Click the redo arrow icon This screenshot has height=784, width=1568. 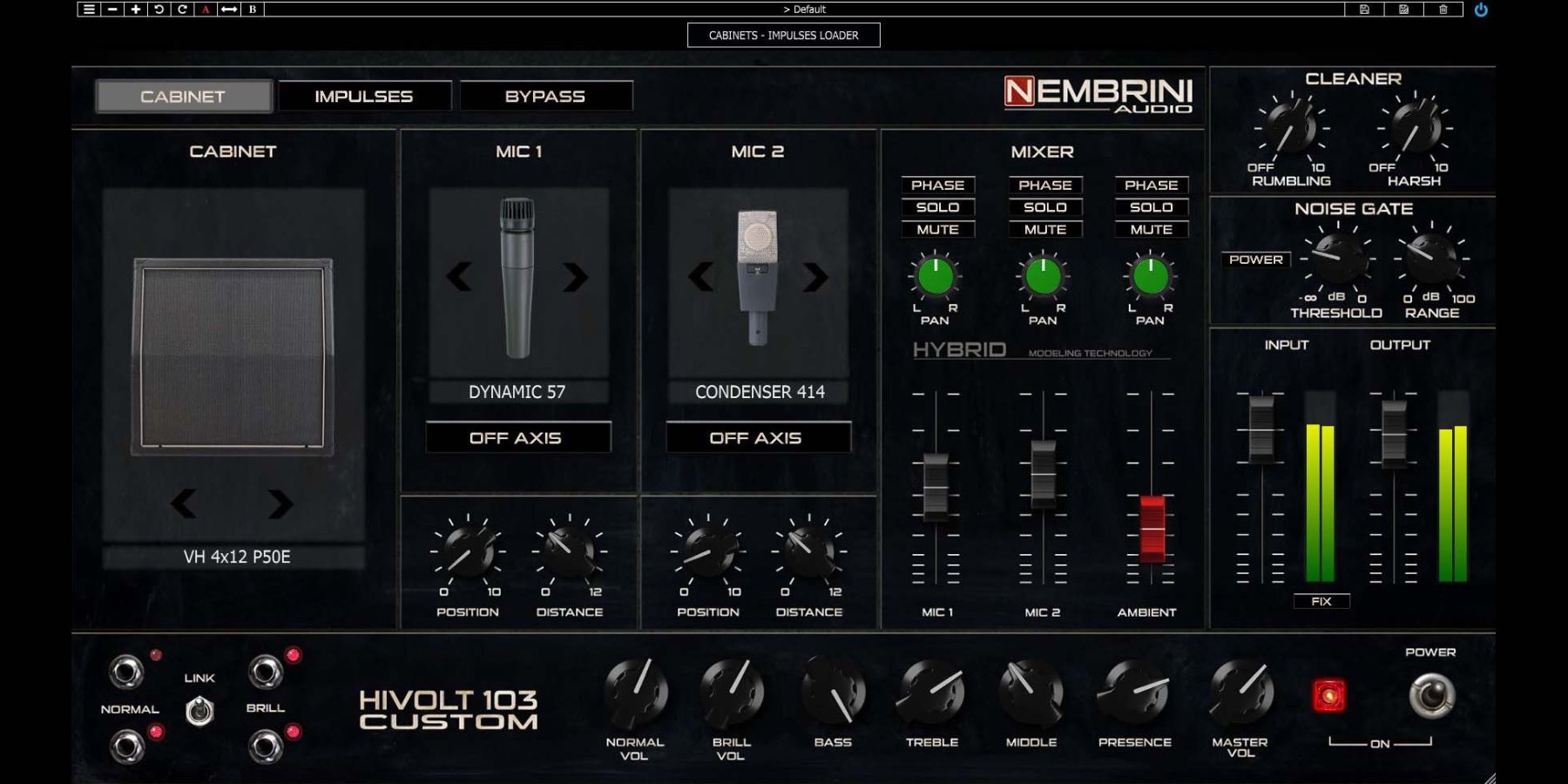coord(182,10)
